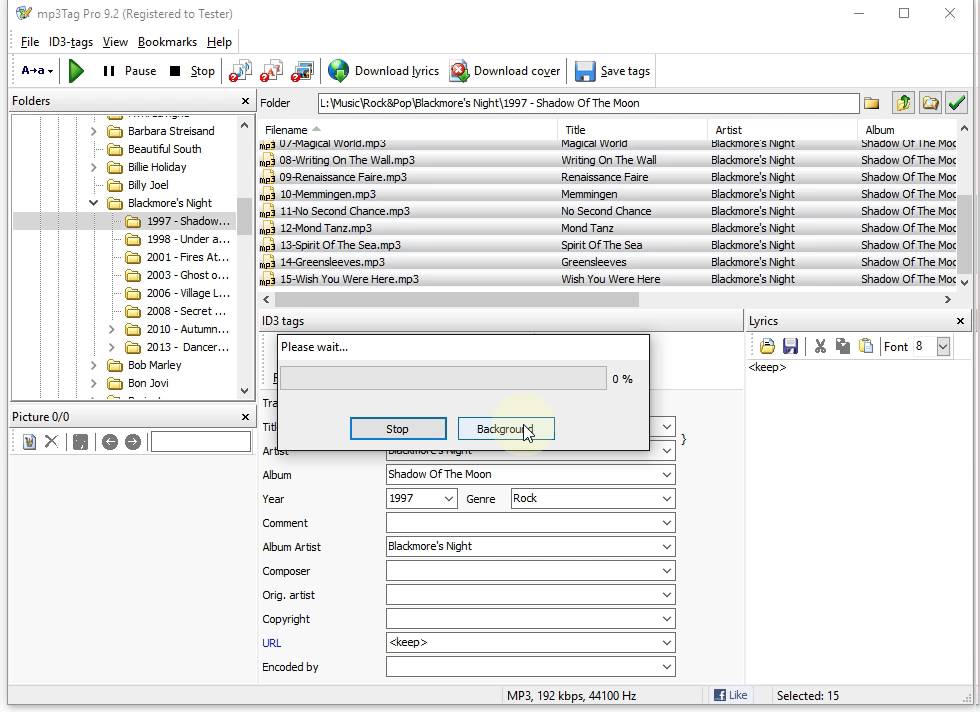The image size is (980, 712).
Task: Click the picture save icon in Picture panel
Action: tap(80, 442)
